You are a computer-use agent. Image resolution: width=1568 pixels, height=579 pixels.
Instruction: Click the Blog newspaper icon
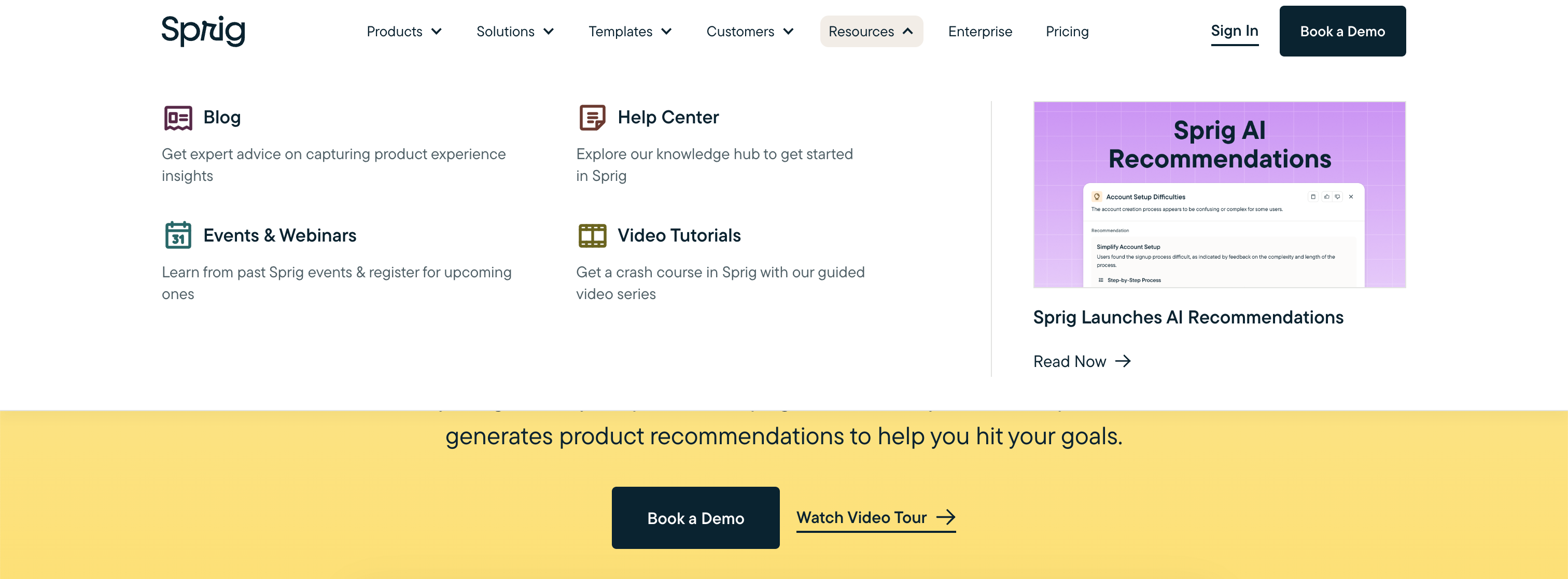point(178,117)
